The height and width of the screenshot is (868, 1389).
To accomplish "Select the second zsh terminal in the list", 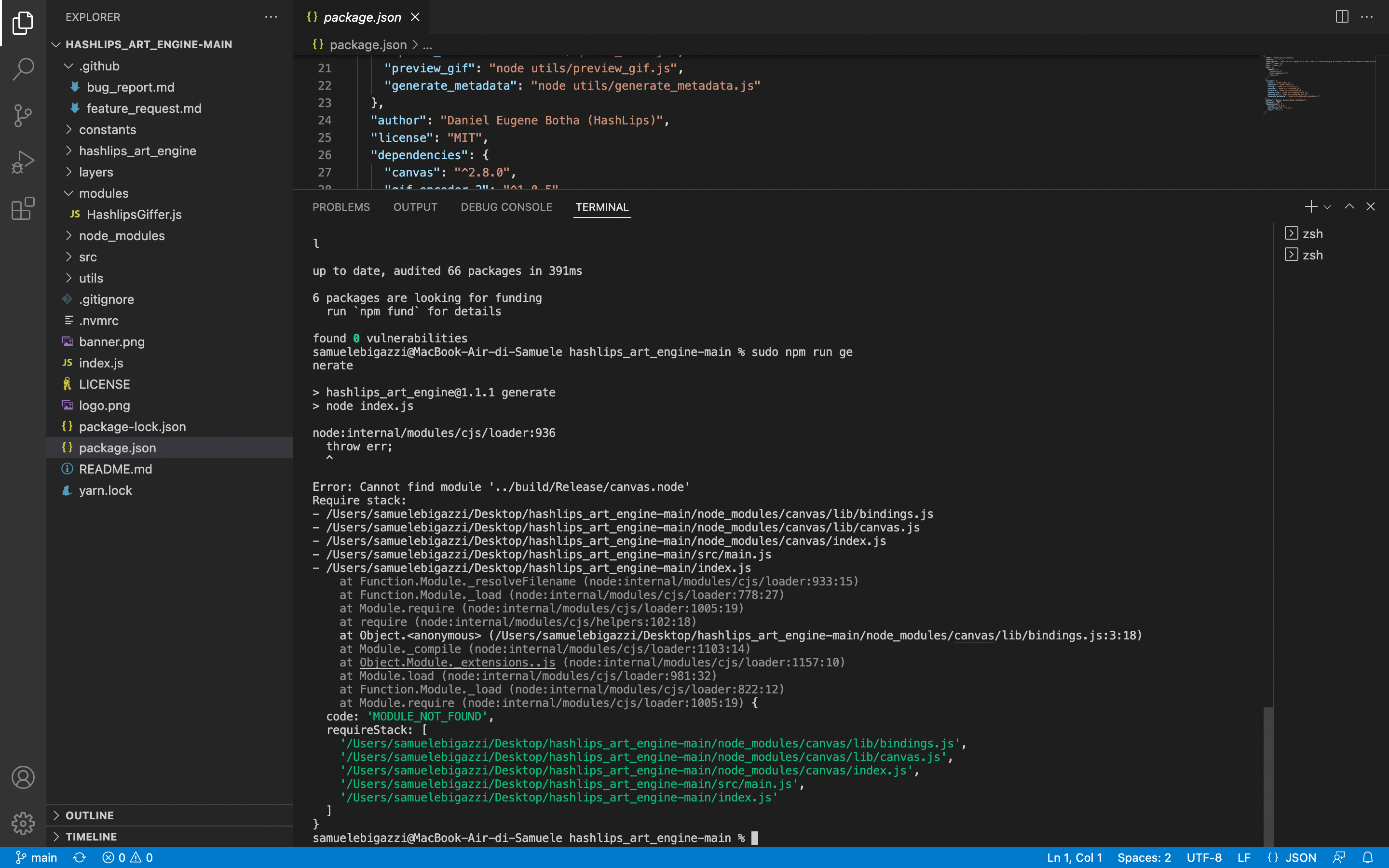I will (1313, 254).
